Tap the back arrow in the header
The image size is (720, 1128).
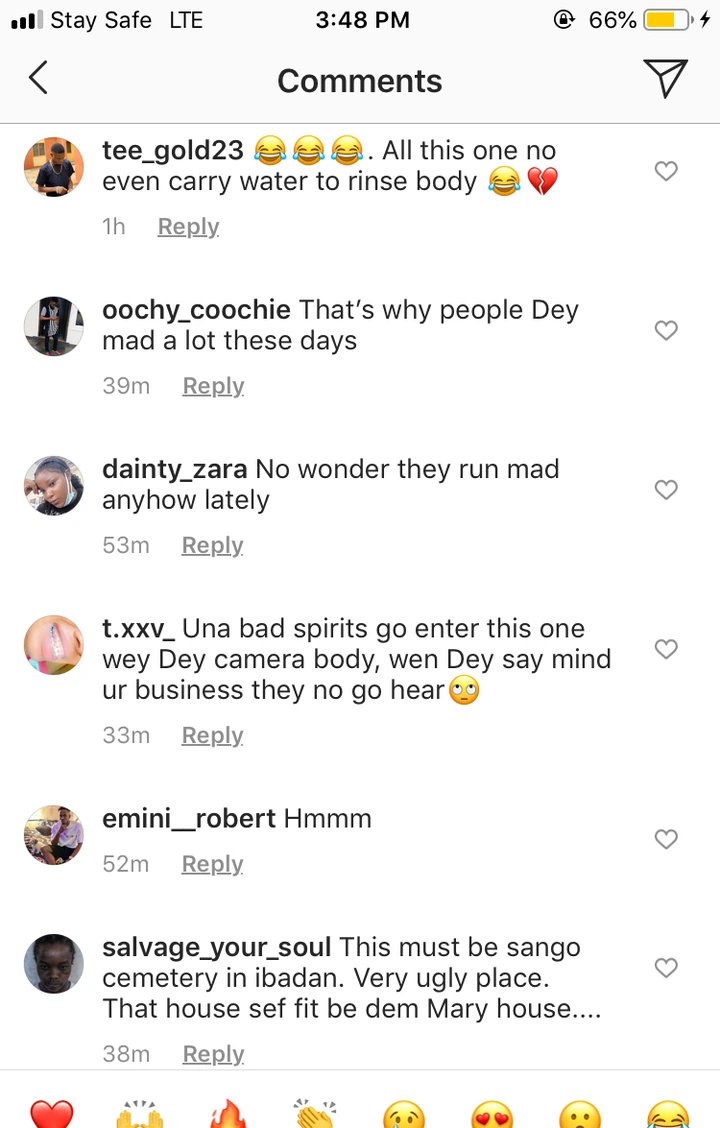tap(38, 78)
